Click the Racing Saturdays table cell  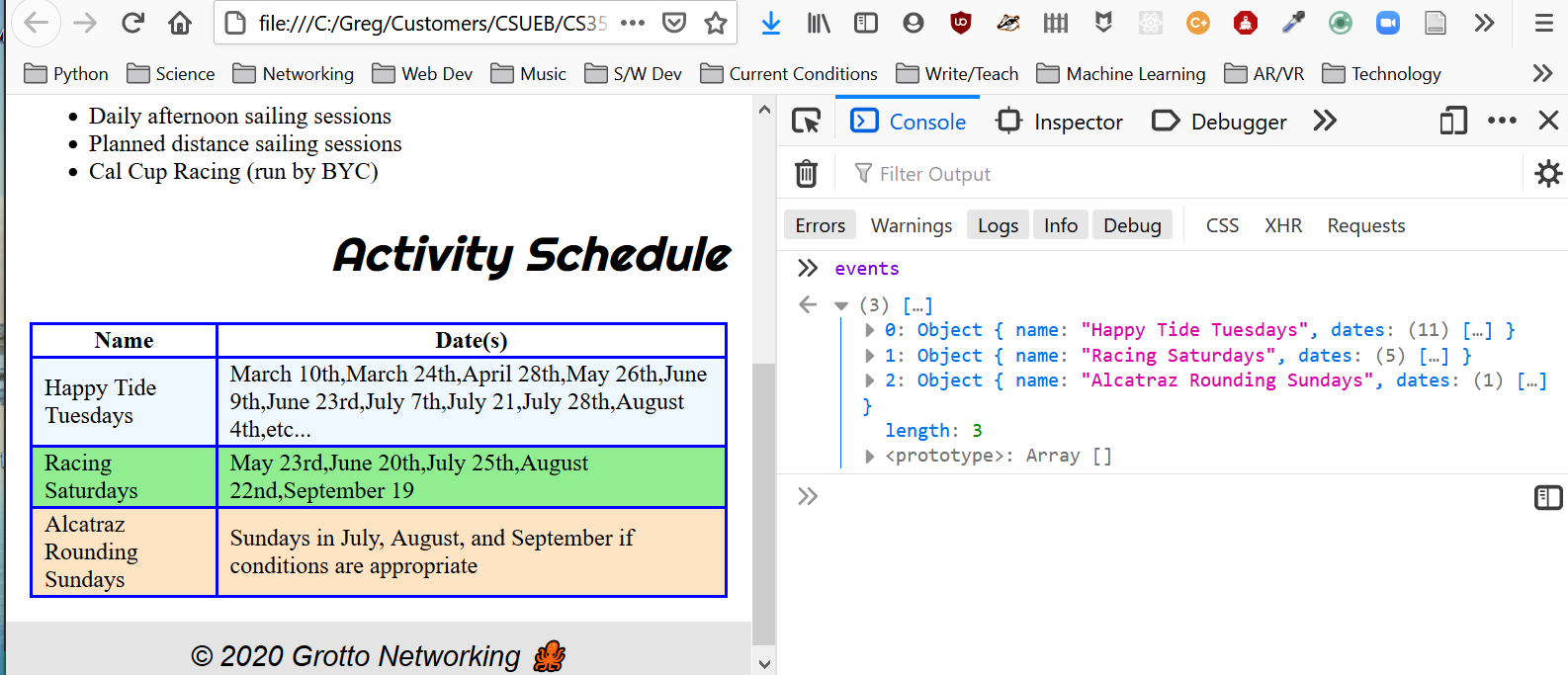(x=125, y=476)
